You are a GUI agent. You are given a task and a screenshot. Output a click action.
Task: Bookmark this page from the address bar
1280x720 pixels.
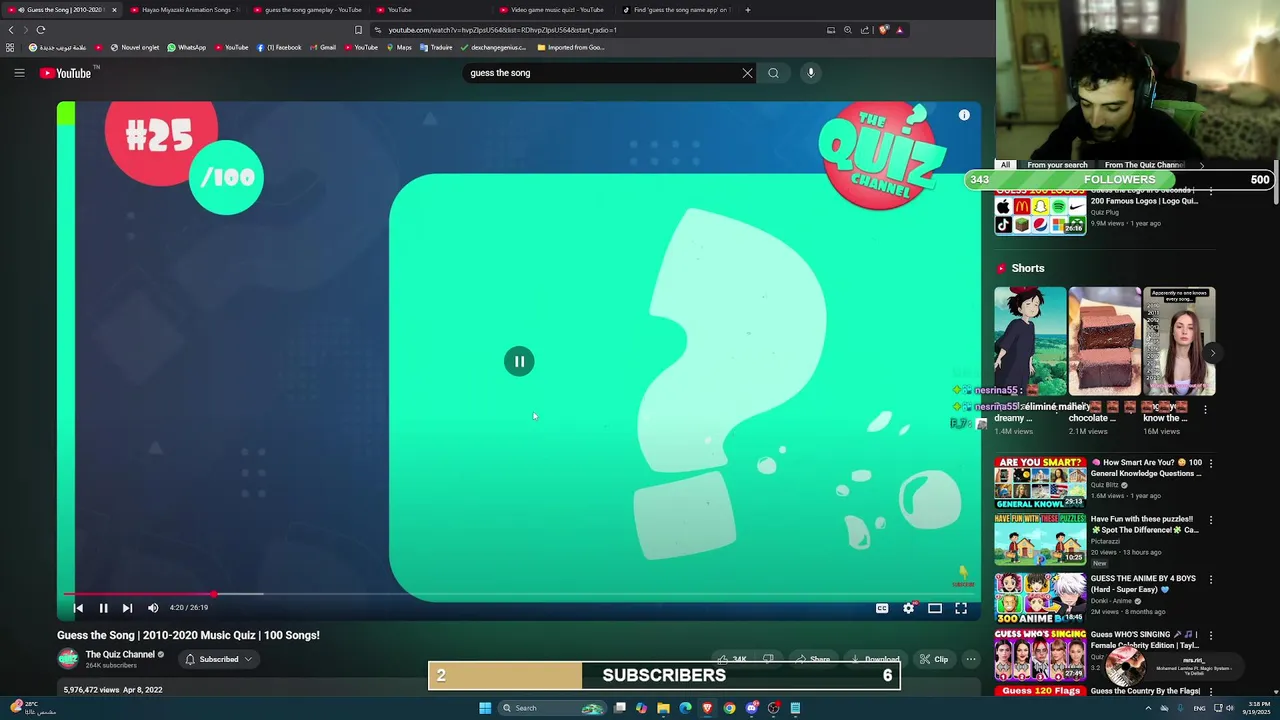(x=358, y=30)
